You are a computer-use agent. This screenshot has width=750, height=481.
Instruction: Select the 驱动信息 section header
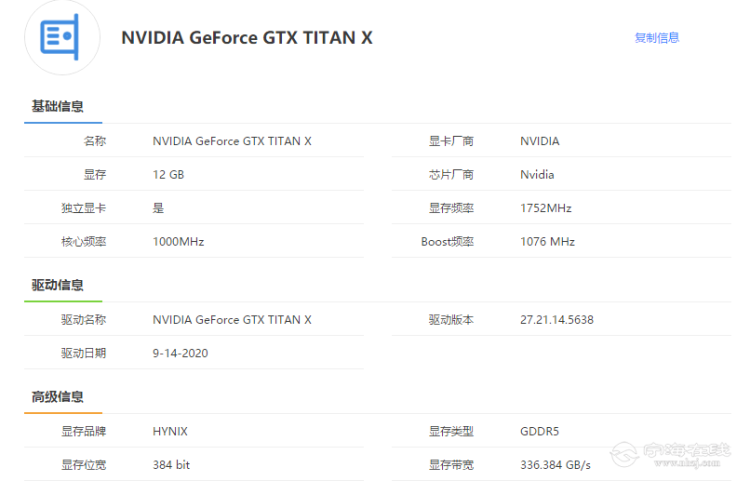click(57, 286)
